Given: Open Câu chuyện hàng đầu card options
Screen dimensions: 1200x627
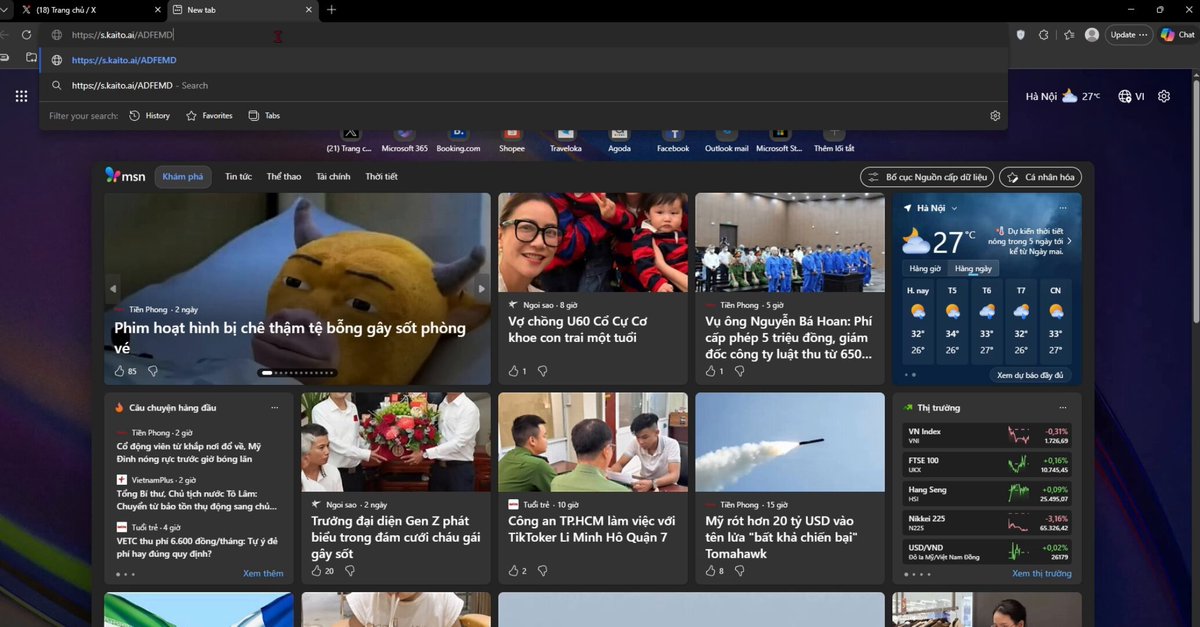Looking at the screenshot, I should click(x=275, y=408).
